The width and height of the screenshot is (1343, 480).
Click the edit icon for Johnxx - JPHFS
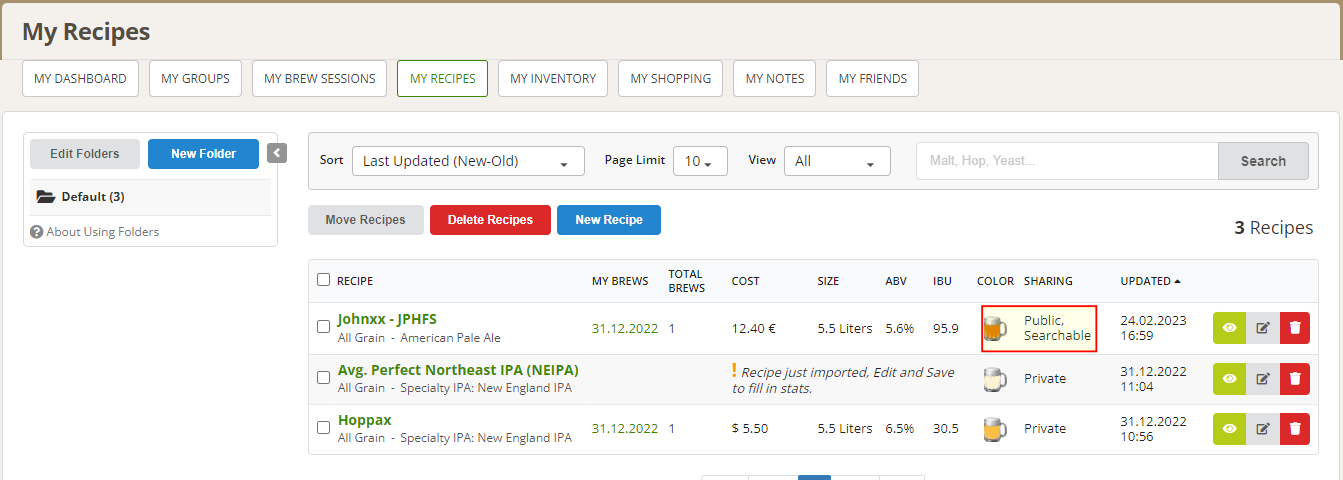tap(1262, 327)
